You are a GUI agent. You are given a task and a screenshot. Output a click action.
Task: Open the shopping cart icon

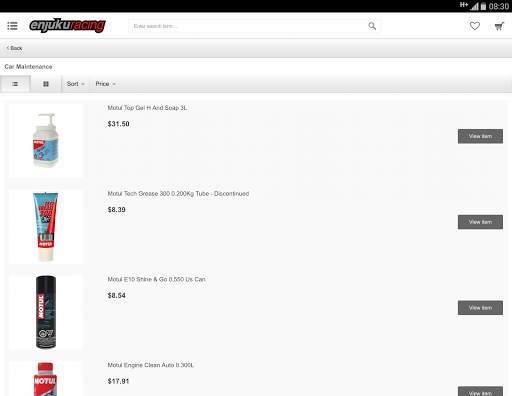coord(499,26)
